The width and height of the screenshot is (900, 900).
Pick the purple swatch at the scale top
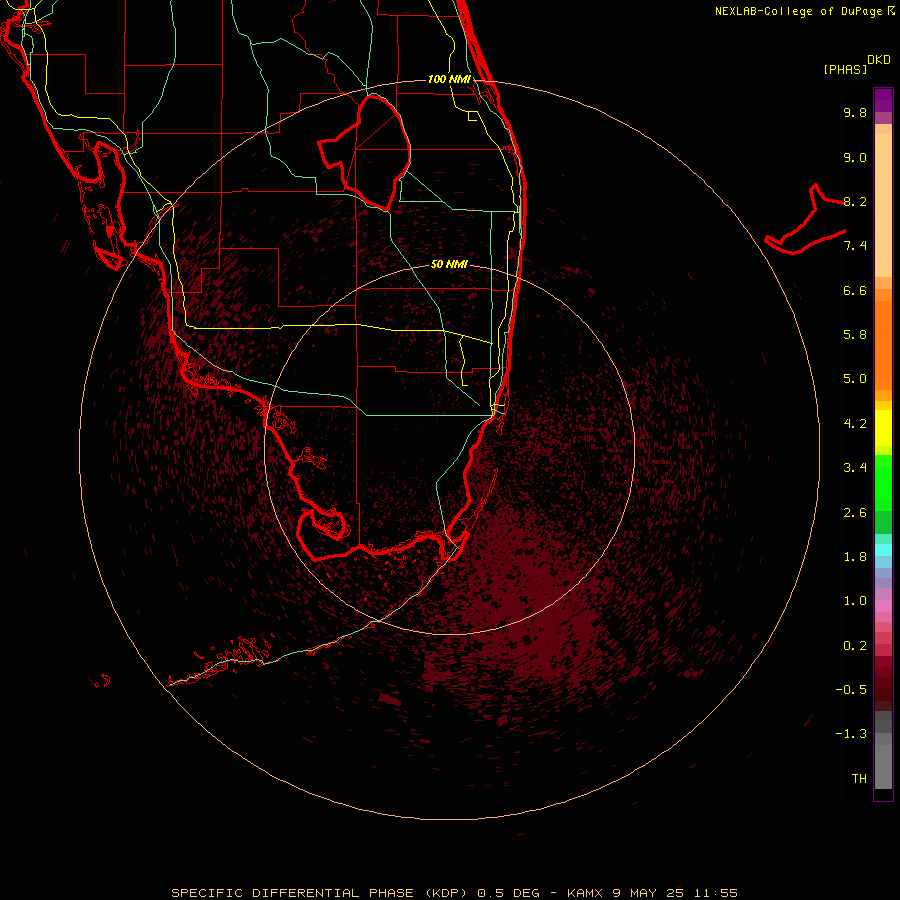pyautogui.click(x=883, y=100)
